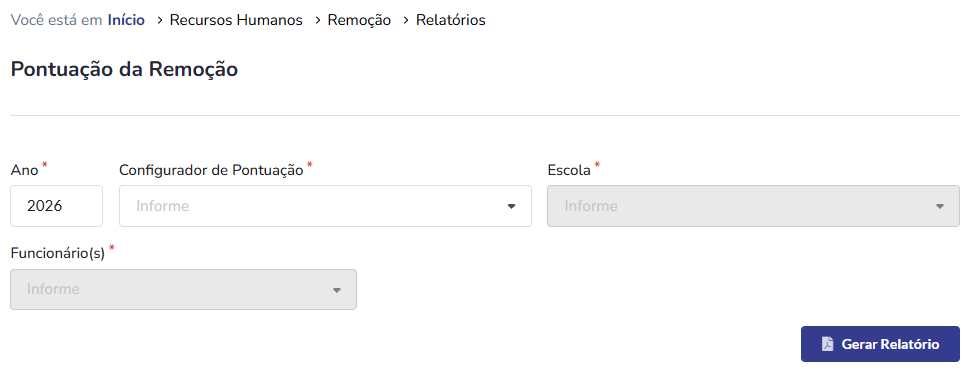Image resolution: width=970 pixels, height=369 pixels.
Task: Open the Funcionário(s) Informe dropdown
Action: pyautogui.click(x=184, y=290)
